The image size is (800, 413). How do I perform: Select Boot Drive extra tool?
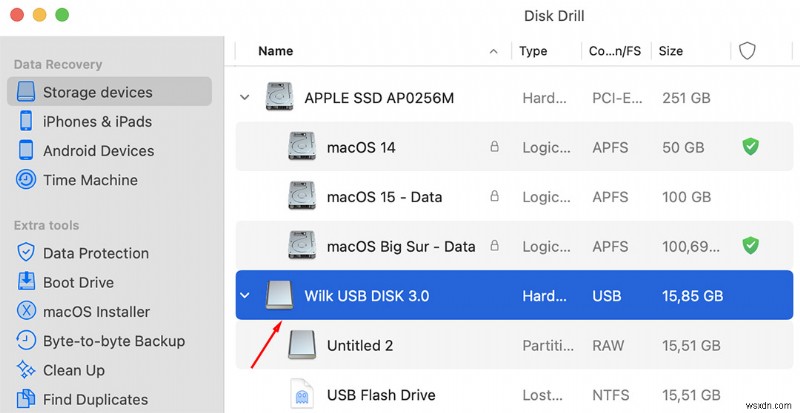point(78,282)
